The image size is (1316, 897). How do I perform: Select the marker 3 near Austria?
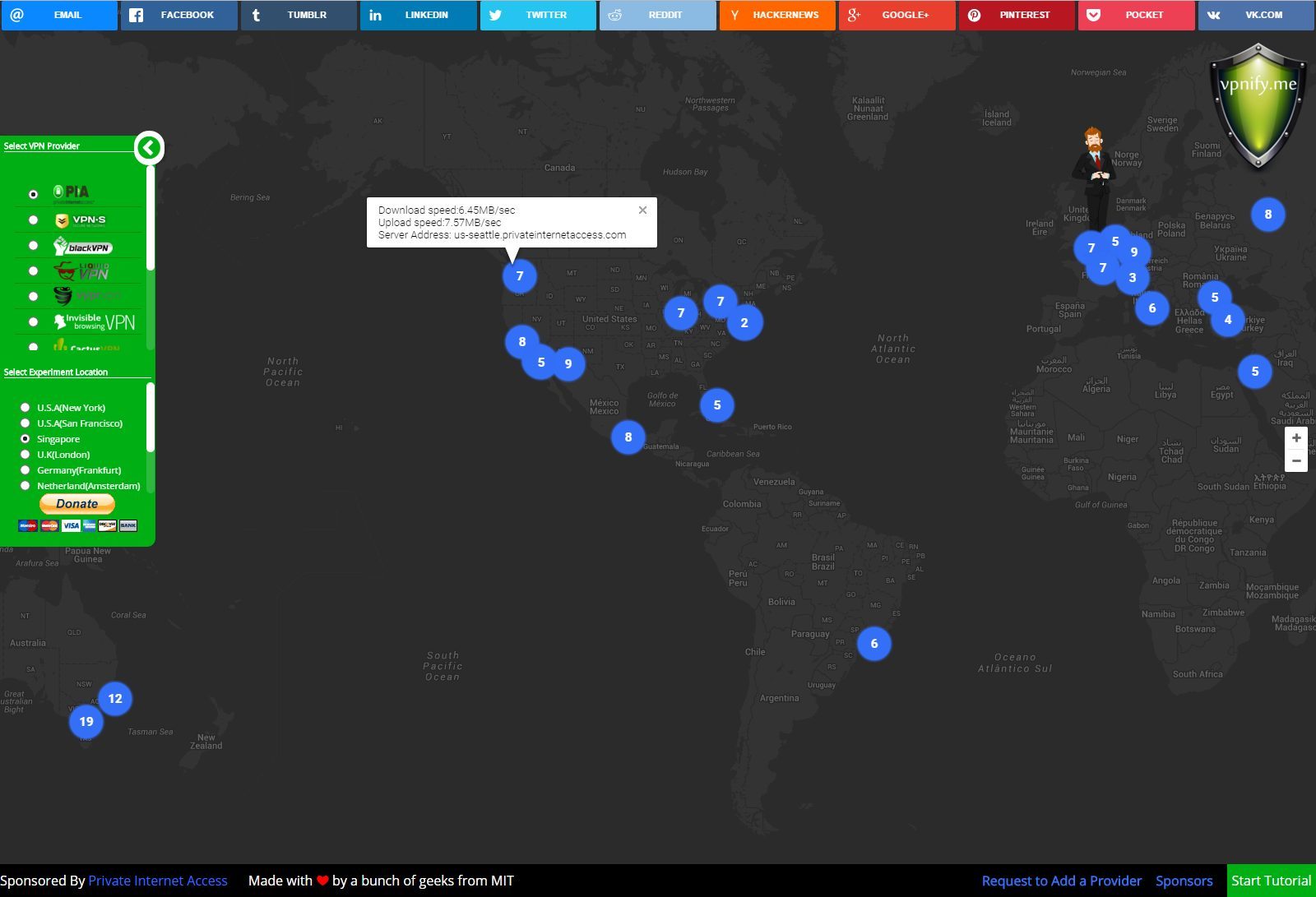coord(1133,277)
